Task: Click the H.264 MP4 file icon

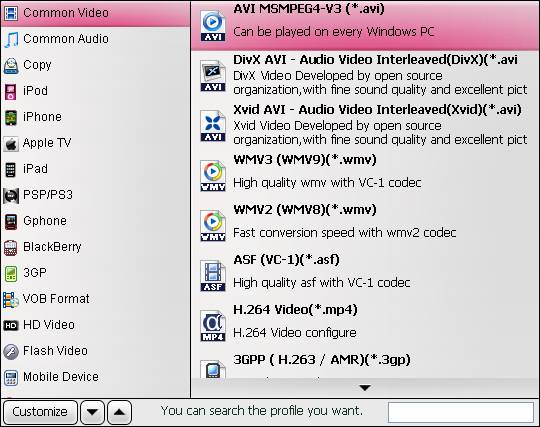Action: click(213, 326)
